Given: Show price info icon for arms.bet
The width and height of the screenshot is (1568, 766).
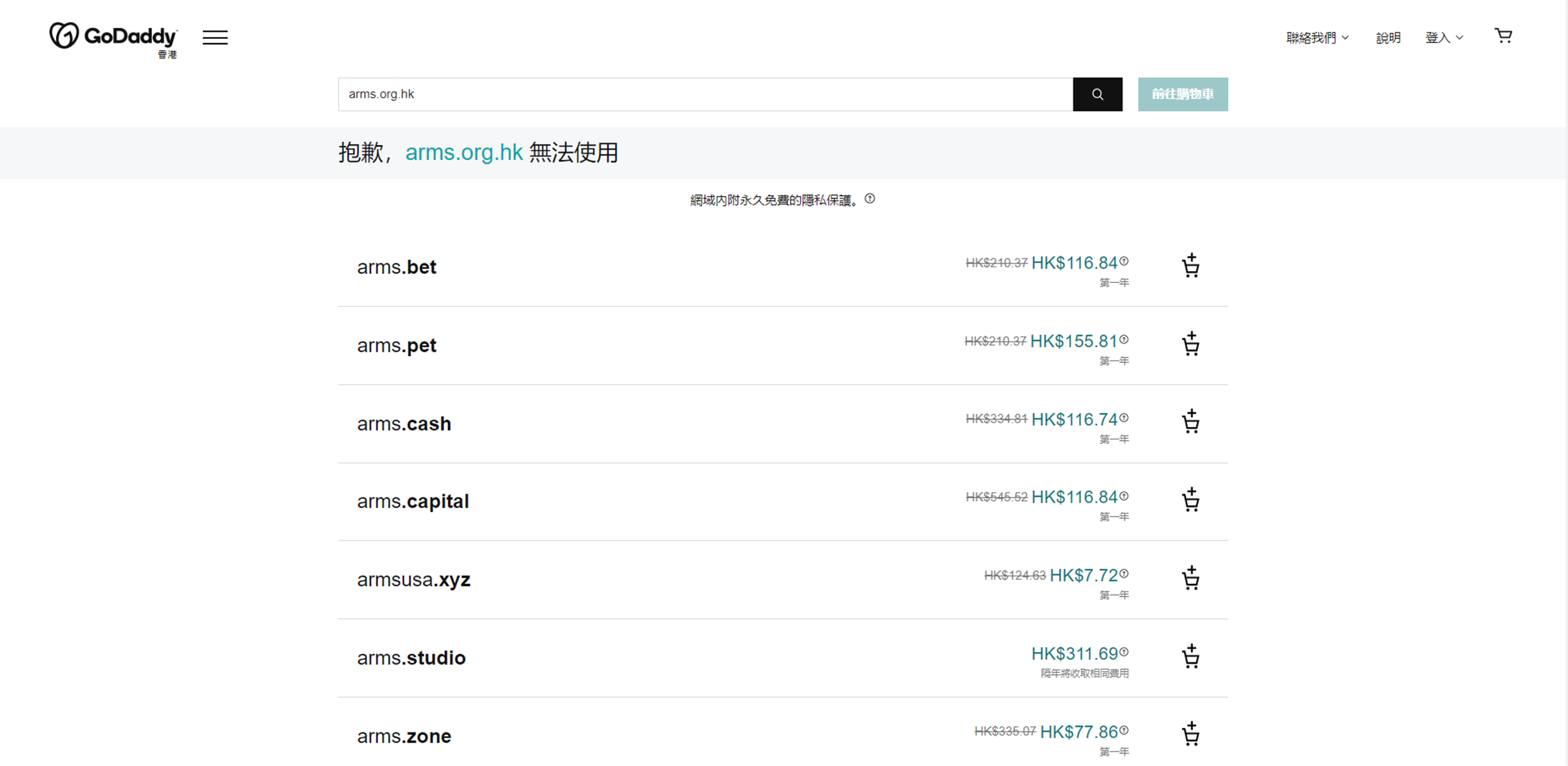Looking at the screenshot, I should point(1124,261).
